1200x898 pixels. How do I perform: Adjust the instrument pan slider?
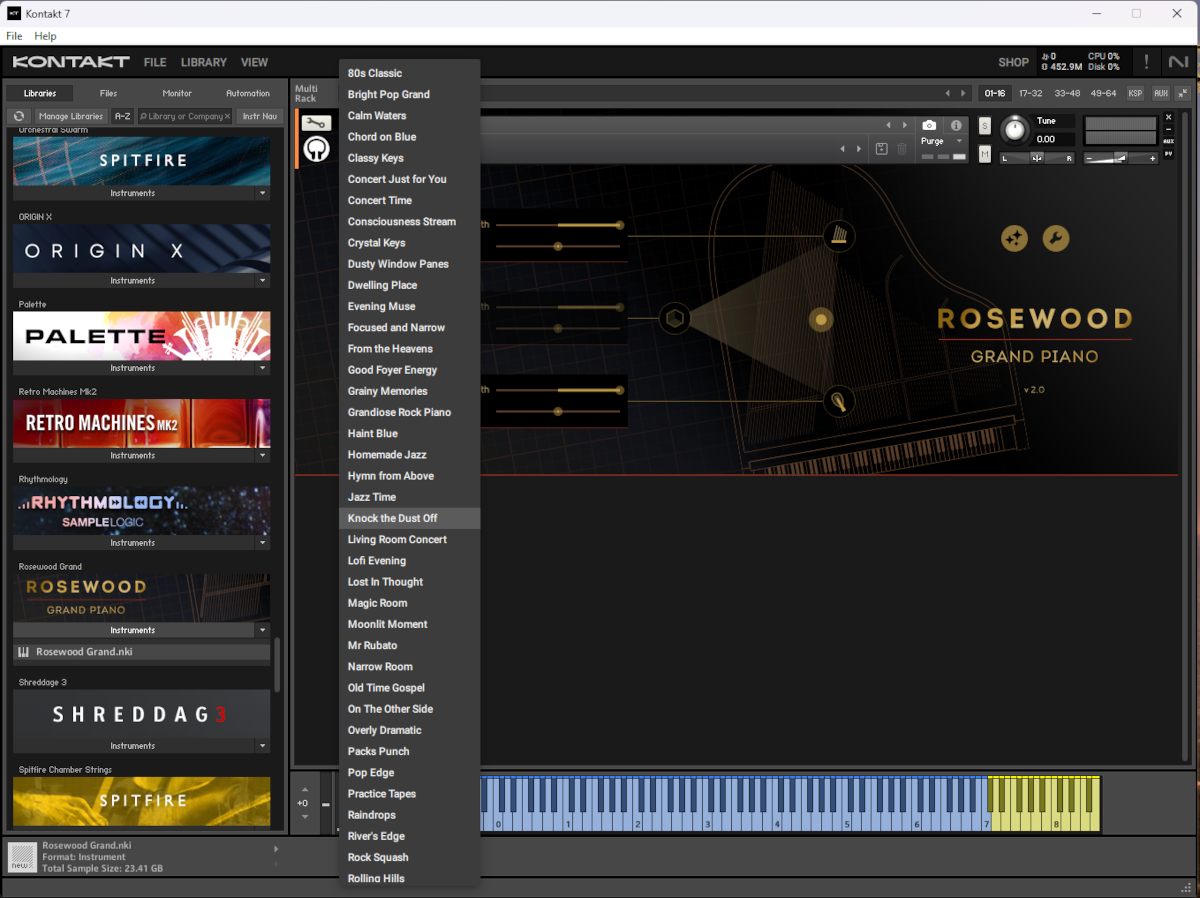pos(1037,158)
